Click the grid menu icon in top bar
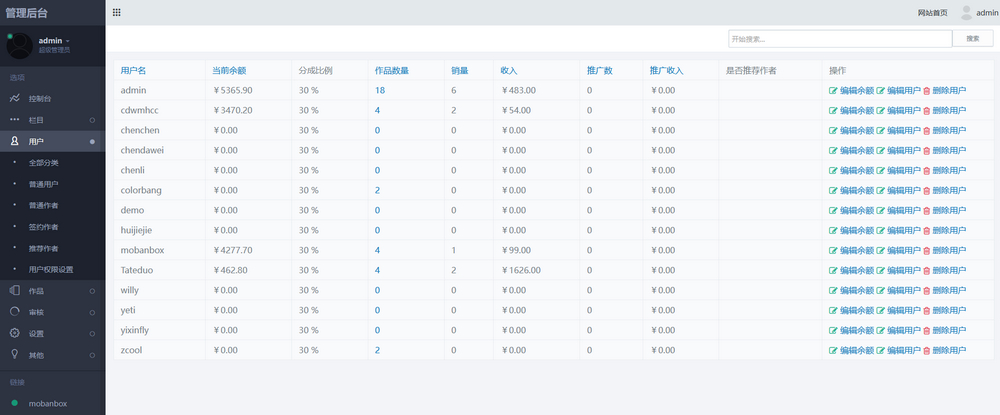The image size is (1000, 415). 117,12
